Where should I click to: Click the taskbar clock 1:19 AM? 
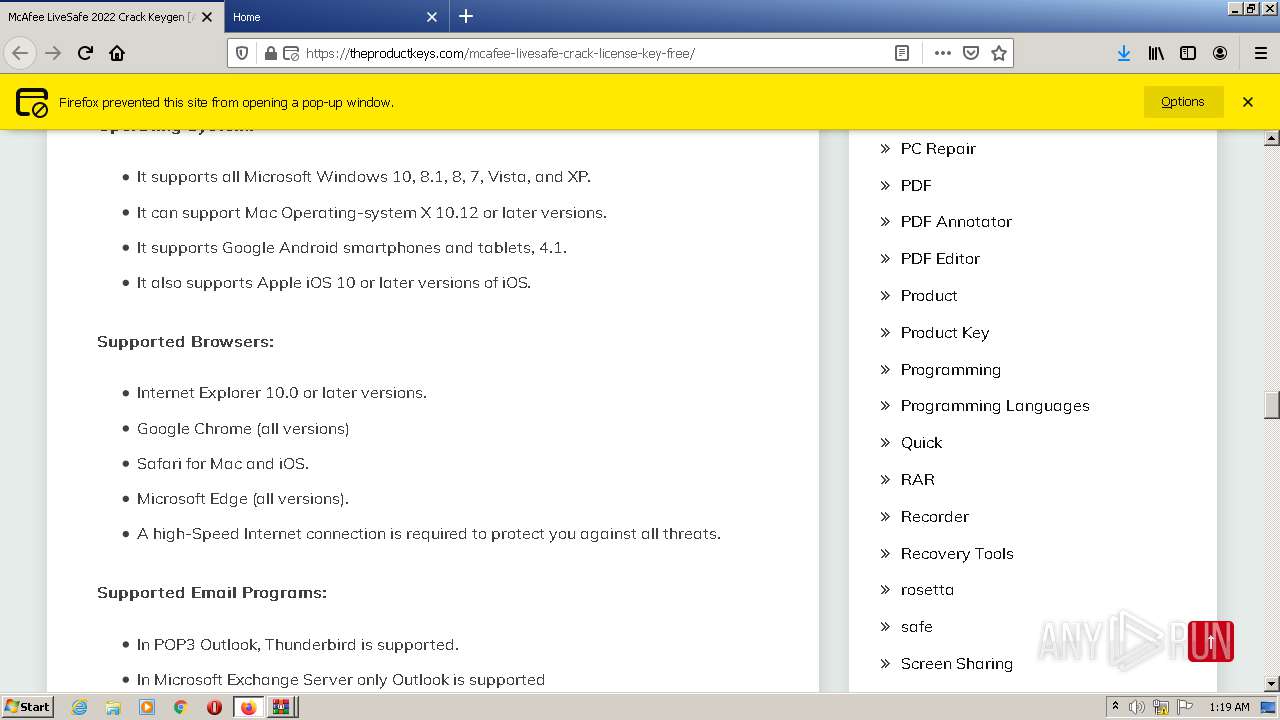[x=1229, y=707]
